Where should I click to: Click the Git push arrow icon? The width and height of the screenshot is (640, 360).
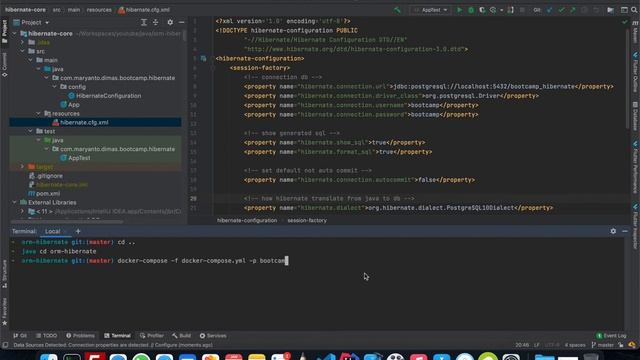(573, 10)
